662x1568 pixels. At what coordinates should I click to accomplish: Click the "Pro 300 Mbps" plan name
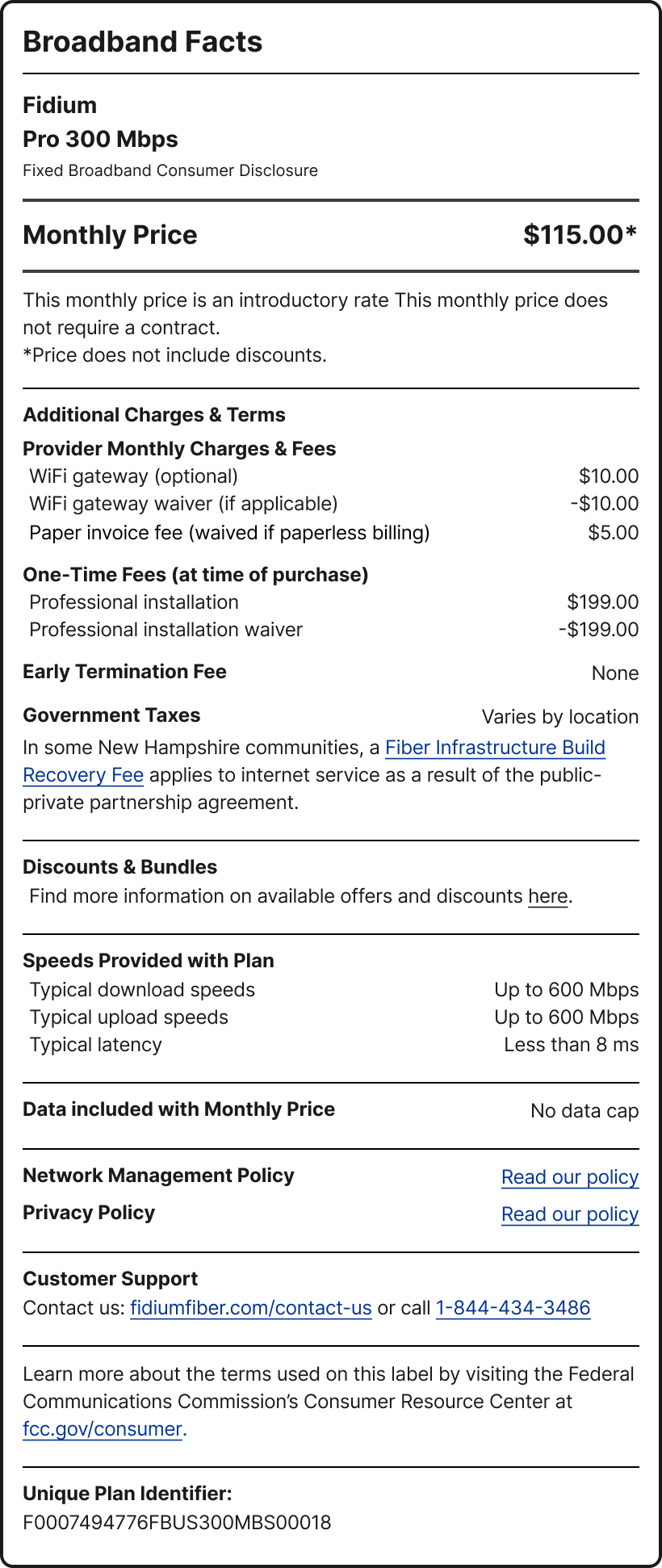100,139
